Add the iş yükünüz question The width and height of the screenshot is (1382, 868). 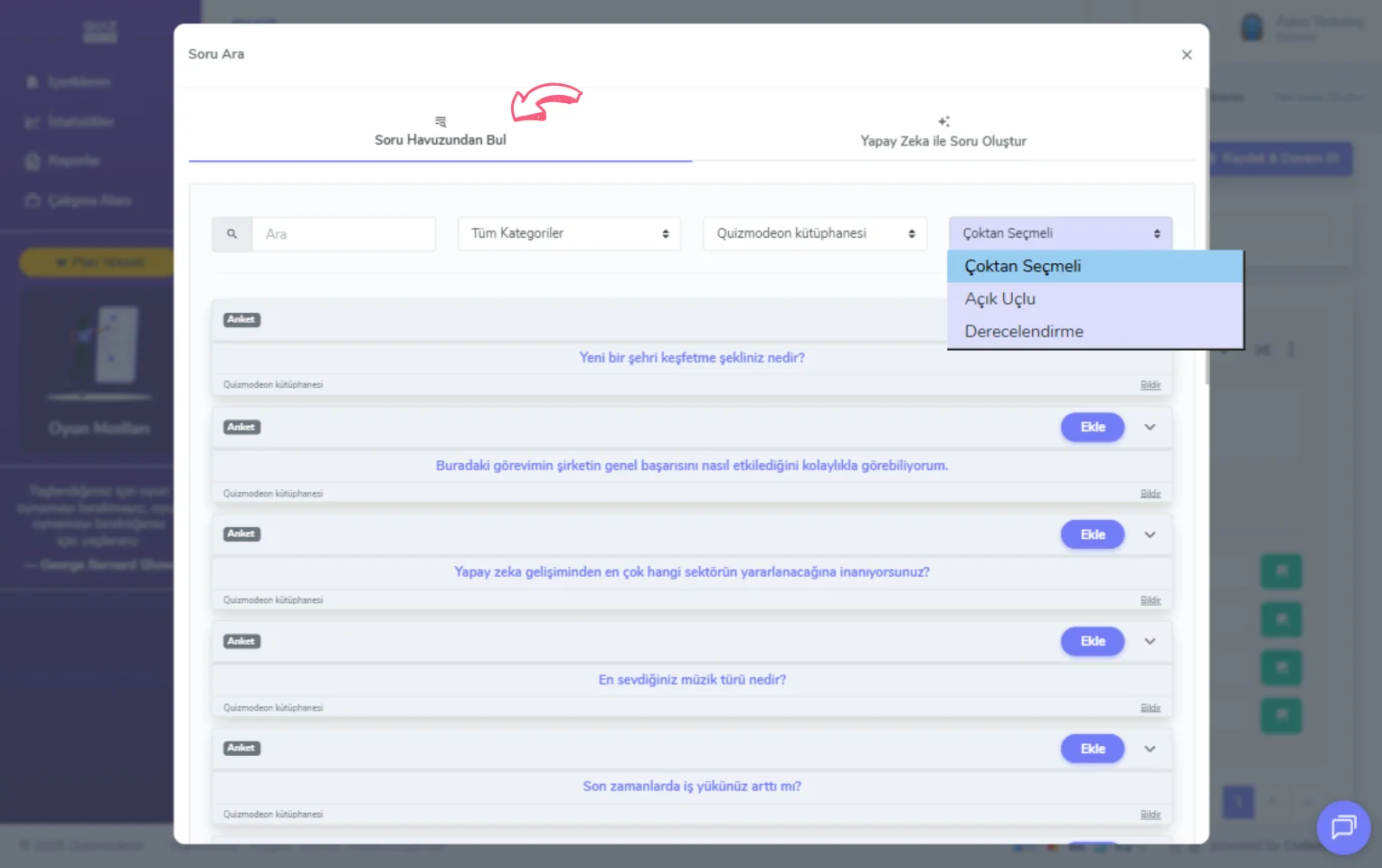1092,750
